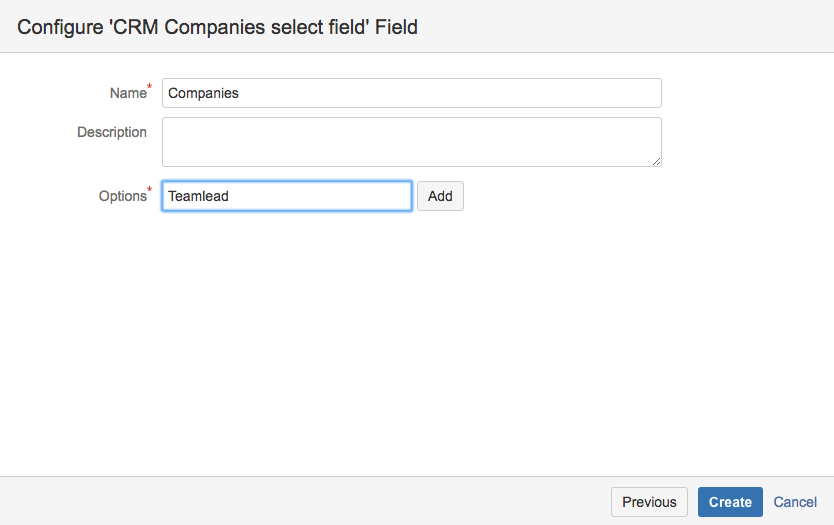Click the Description textarea resize handle

657,162
